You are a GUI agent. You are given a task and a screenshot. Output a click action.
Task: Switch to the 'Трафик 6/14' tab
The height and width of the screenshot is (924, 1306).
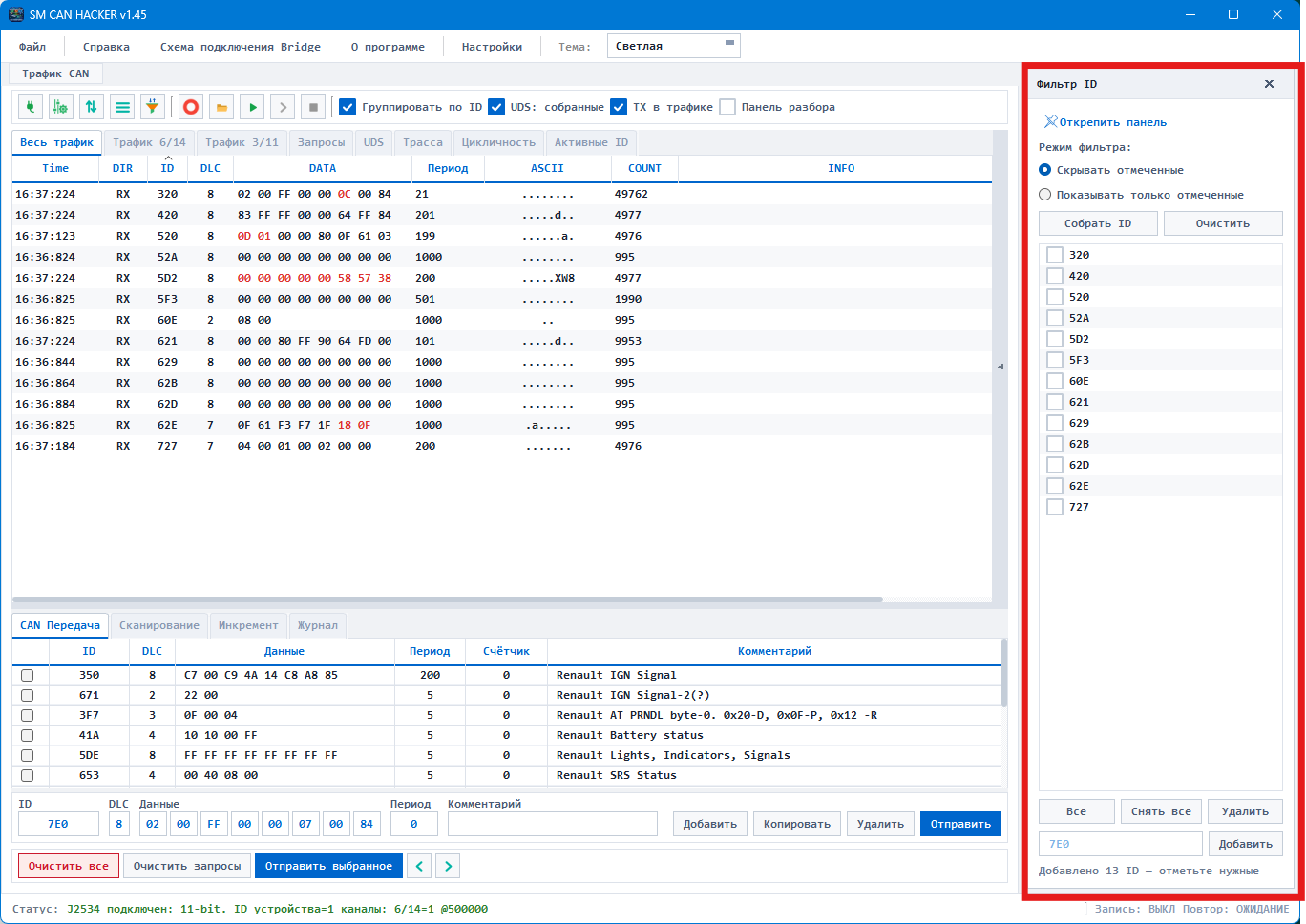click(x=149, y=142)
